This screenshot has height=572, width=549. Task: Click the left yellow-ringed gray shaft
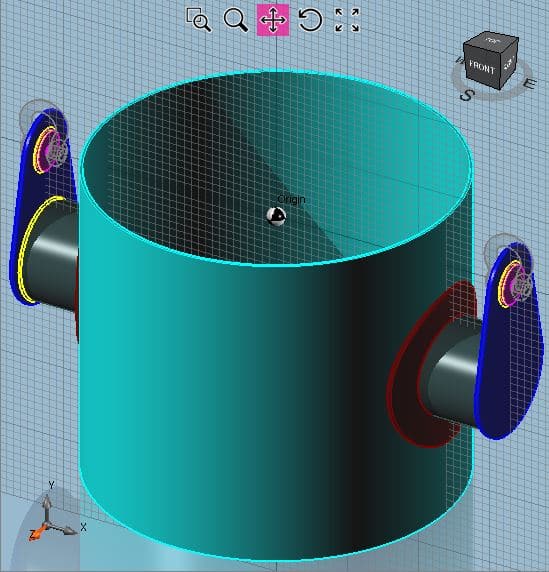point(51,255)
